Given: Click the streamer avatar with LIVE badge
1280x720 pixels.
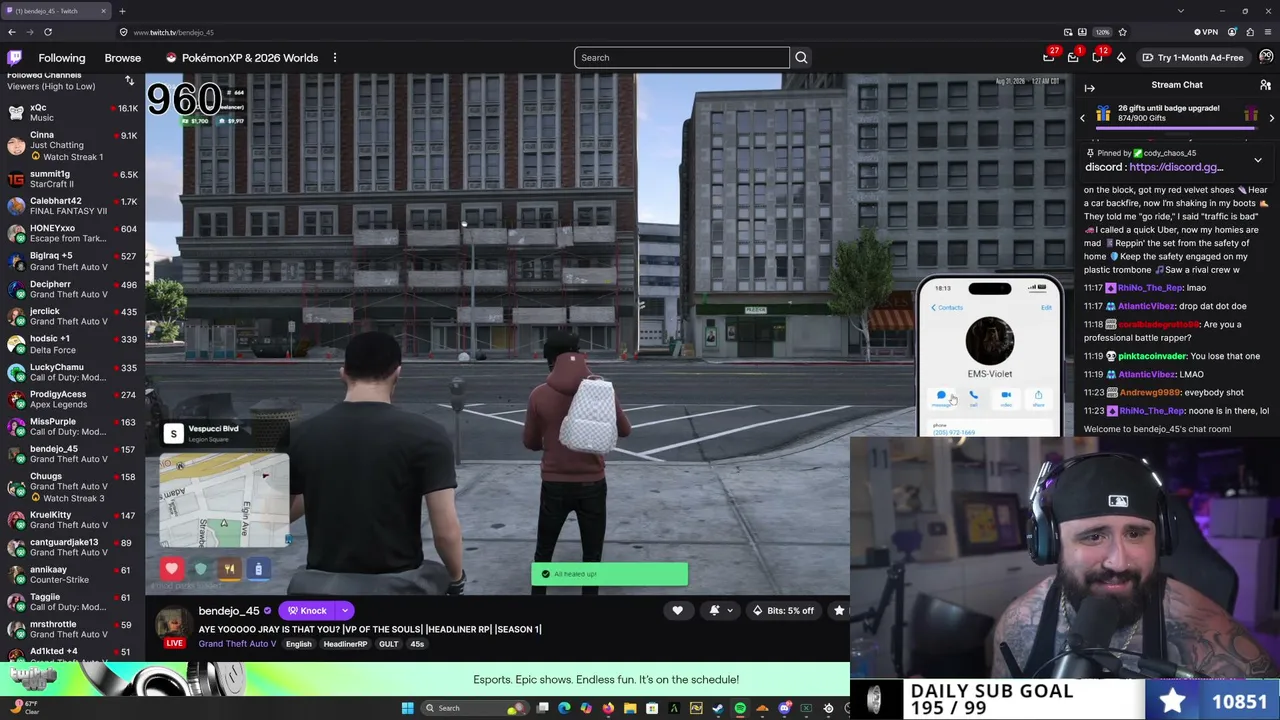Looking at the screenshot, I should point(174,627).
